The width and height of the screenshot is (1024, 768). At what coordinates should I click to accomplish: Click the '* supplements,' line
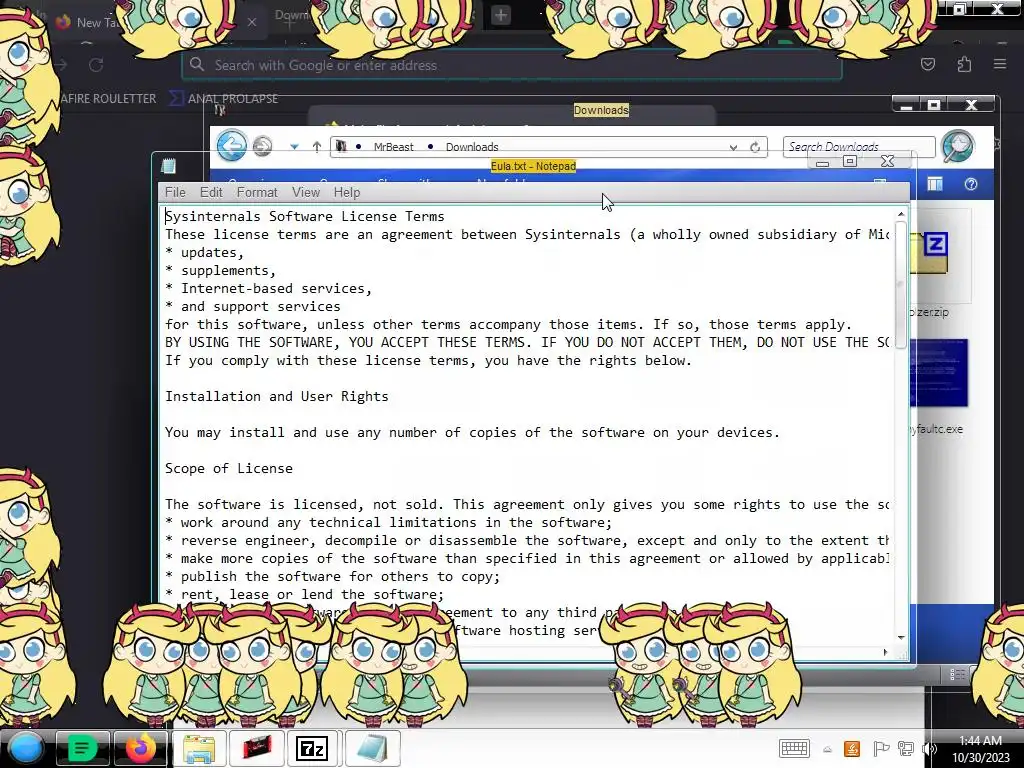click(x=221, y=270)
